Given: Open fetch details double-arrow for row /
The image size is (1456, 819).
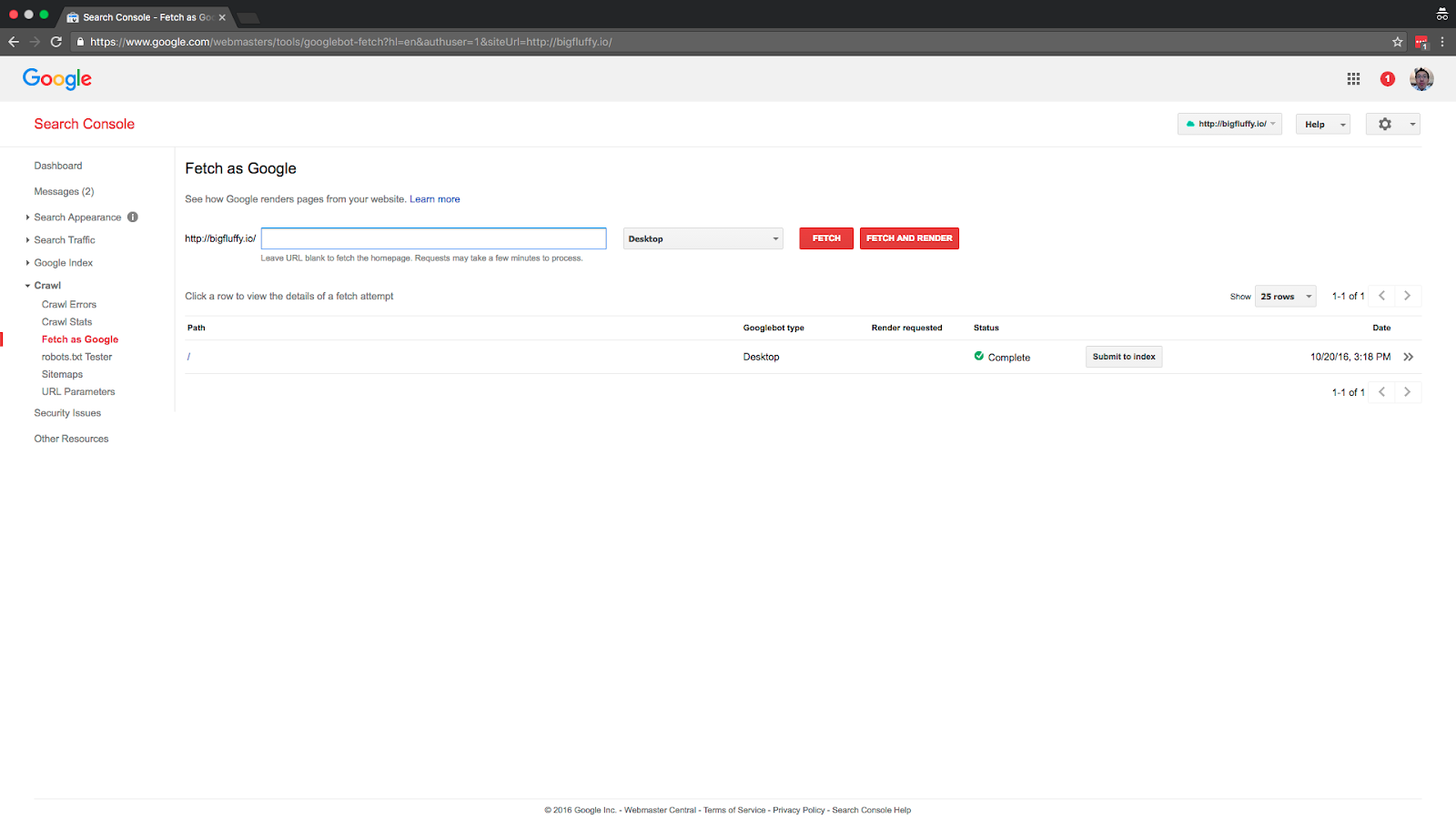Looking at the screenshot, I should [1409, 357].
